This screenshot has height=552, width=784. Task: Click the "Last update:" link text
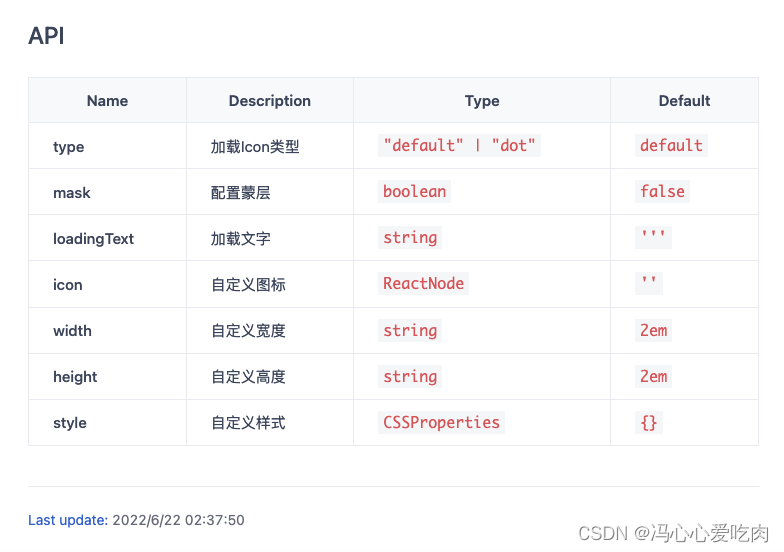(x=68, y=520)
